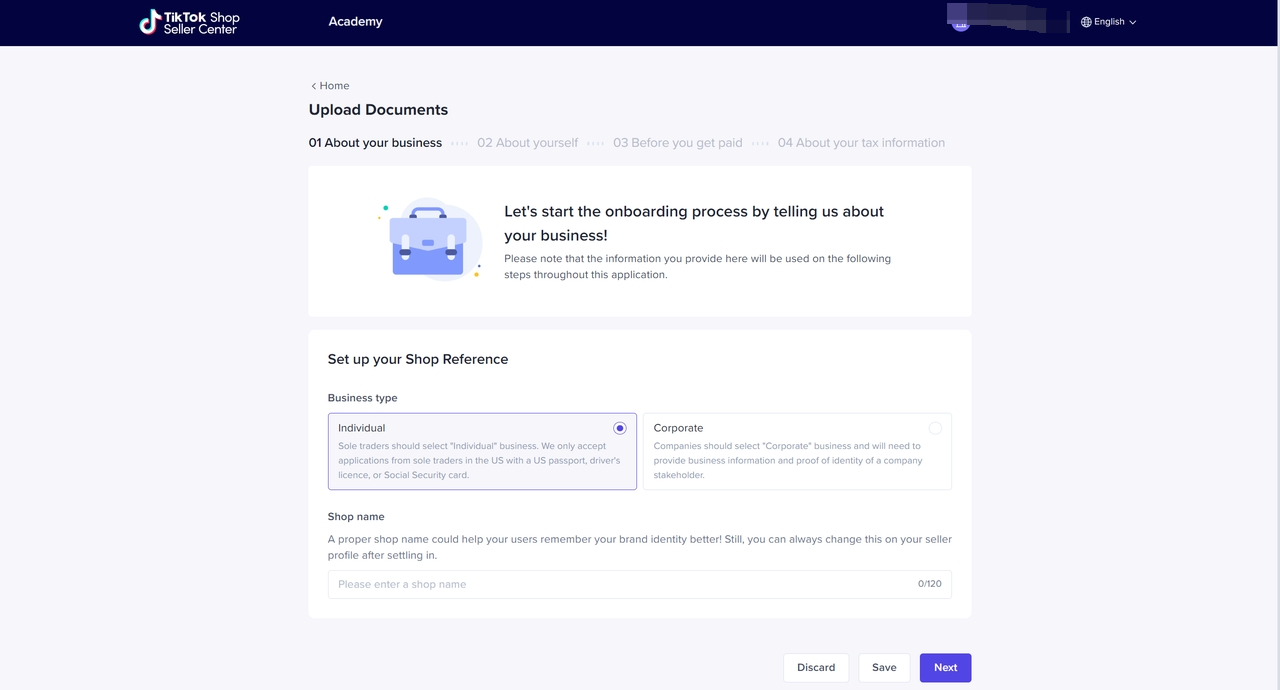The image size is (1280, 690).
Task: Return via the Home link
Action: point(334,86)
